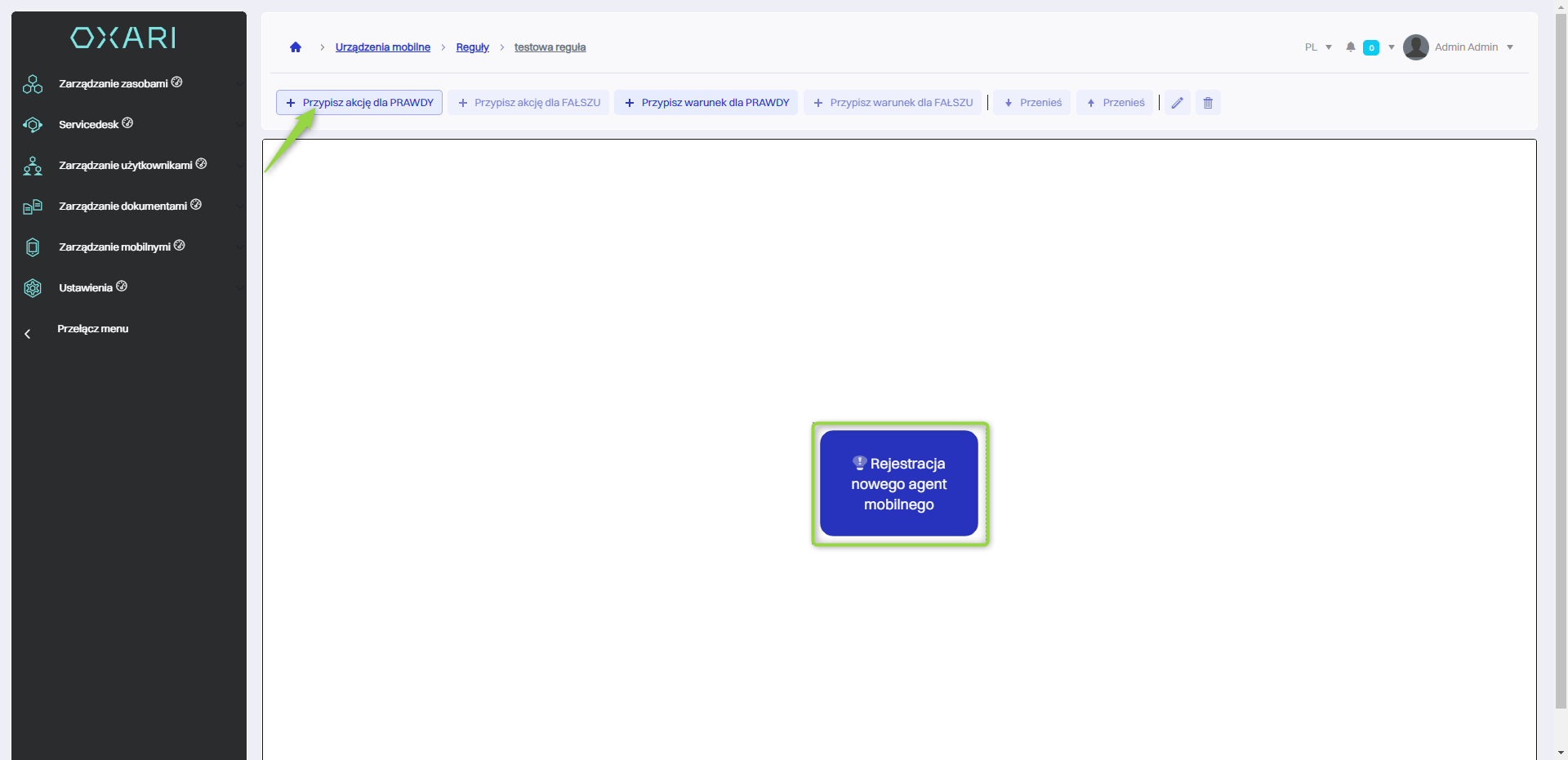The width and height of the screenshot is (1568, 760).
Task: Click the Servicedesk sidebar icon
Action: [x=33, y=125]
